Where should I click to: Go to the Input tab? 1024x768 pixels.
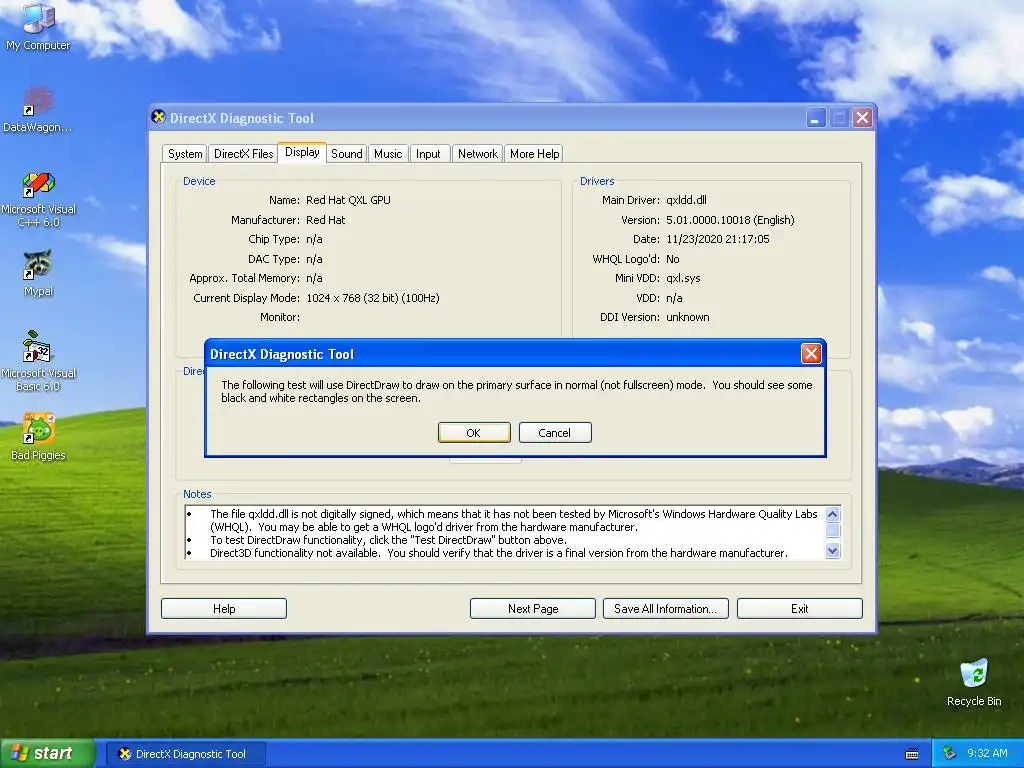(428, 153)
